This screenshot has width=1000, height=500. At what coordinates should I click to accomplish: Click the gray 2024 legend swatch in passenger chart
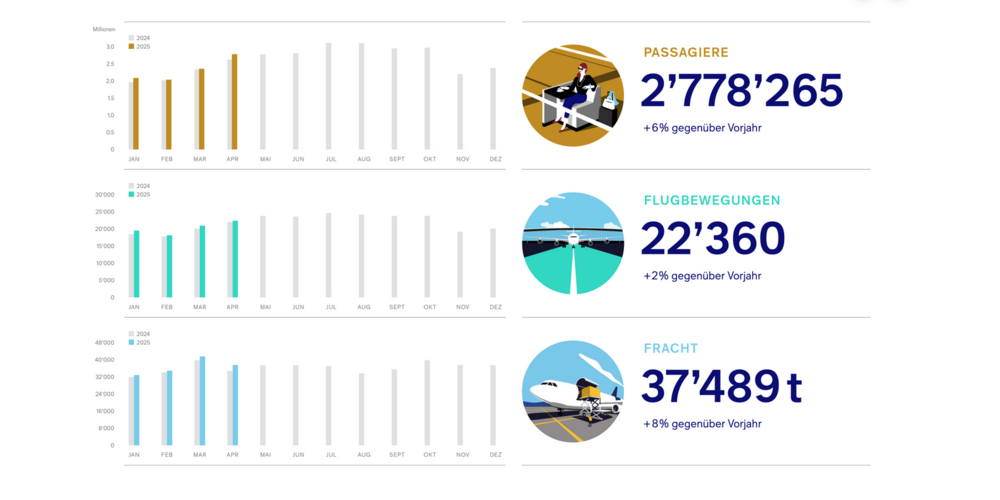(131, 38)
